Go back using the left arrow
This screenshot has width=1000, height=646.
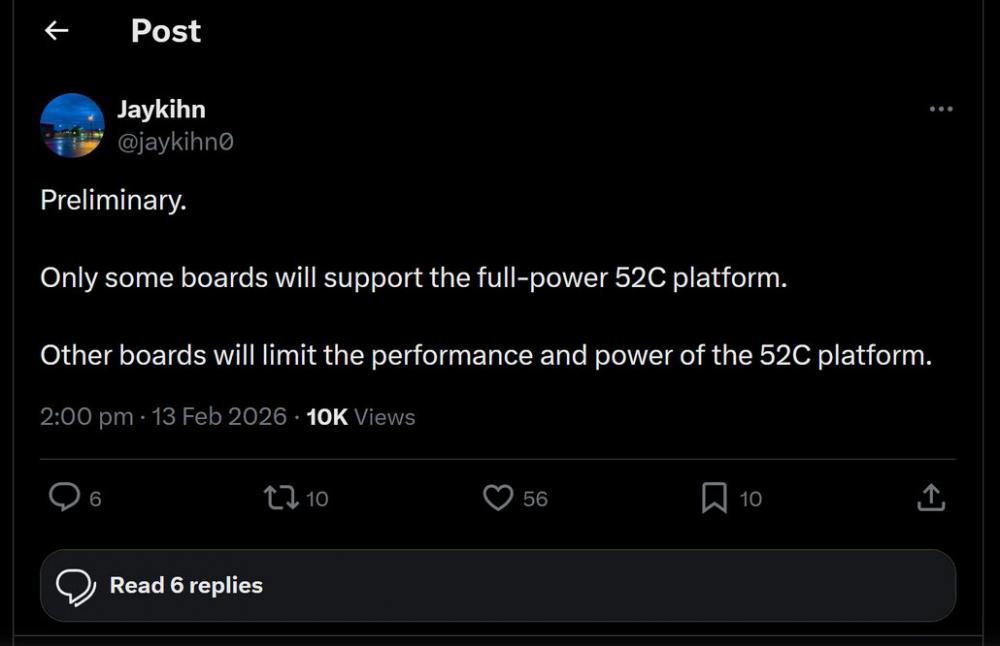(x=57, y=31)
